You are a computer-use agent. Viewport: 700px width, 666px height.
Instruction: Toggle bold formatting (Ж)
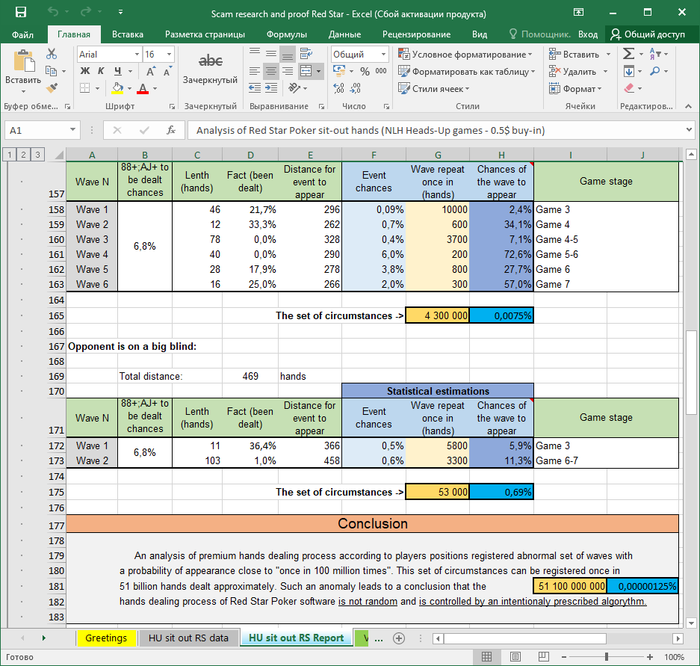tap(85, 71)
